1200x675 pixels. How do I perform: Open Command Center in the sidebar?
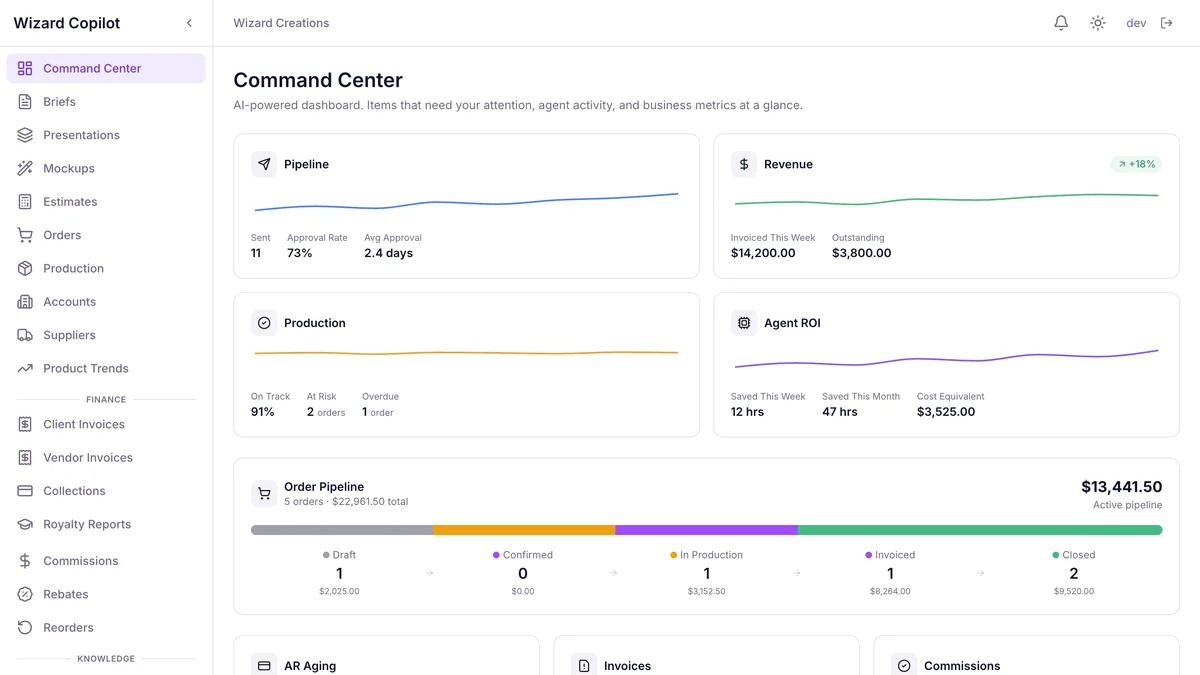pyautogui.click(x=106, y=68)
